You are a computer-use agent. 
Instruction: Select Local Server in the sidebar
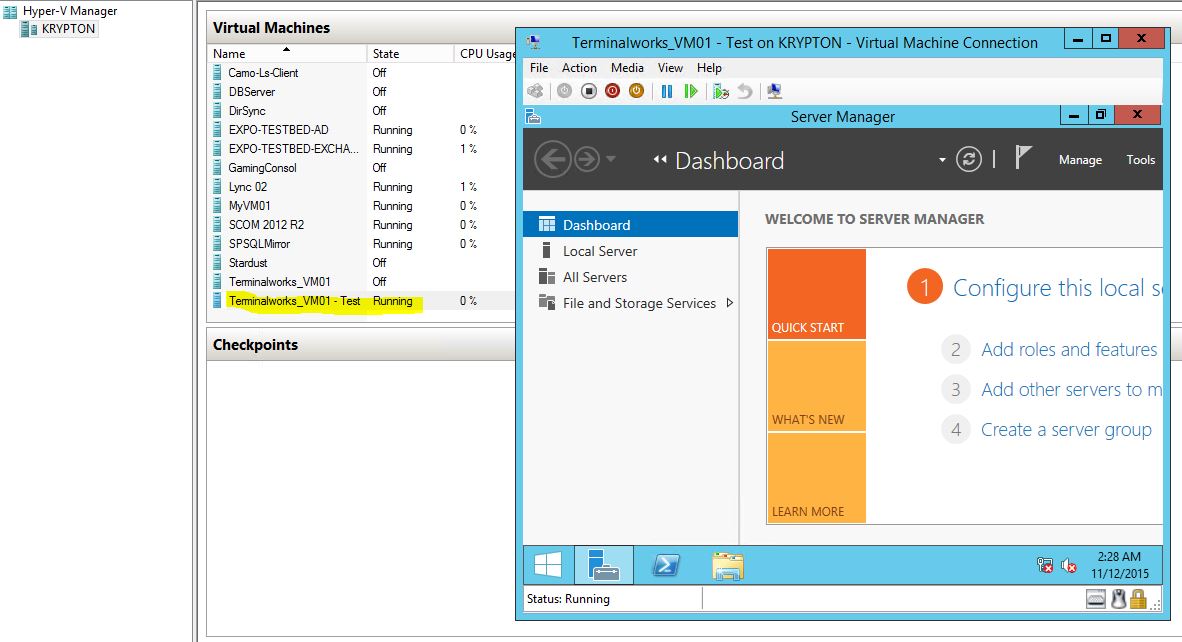[630, 251]
